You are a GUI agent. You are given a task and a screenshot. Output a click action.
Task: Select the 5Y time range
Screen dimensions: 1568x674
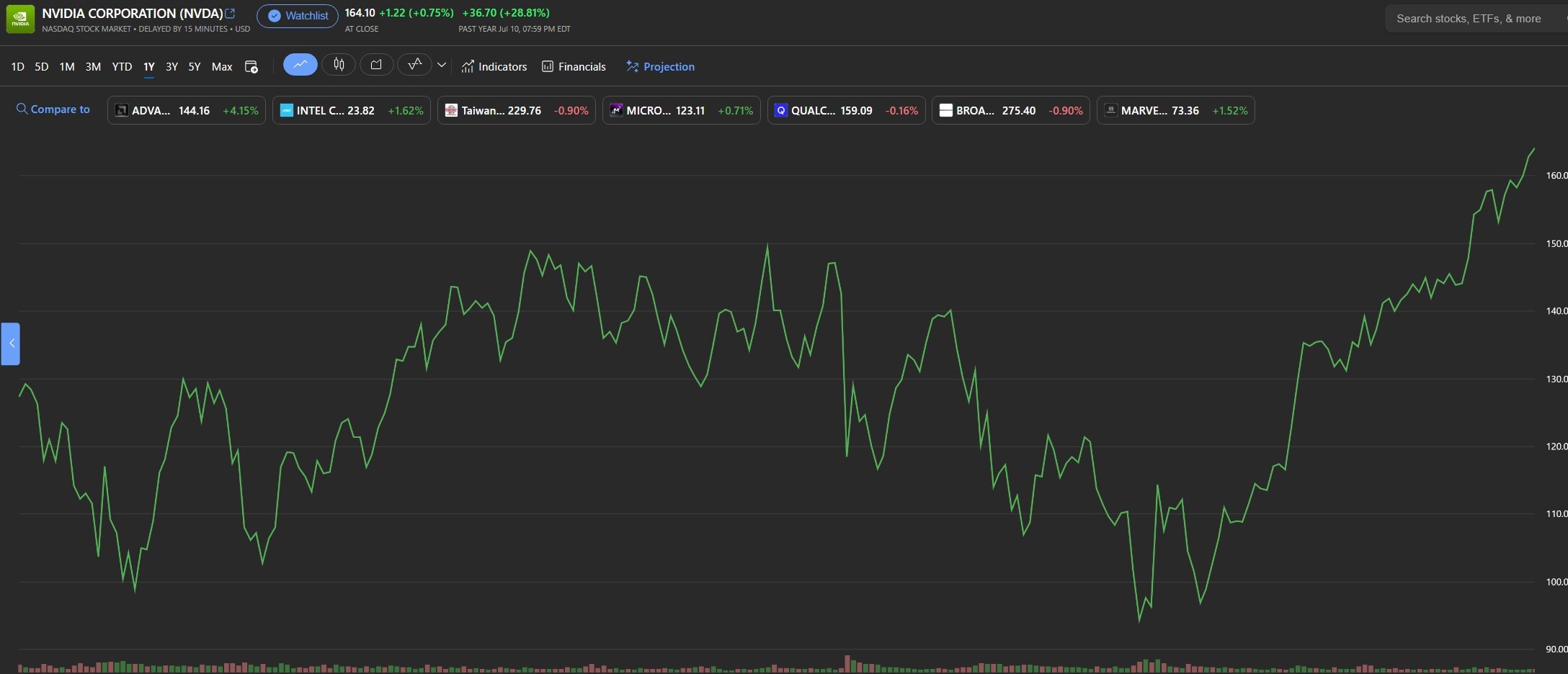pos(195,67)
